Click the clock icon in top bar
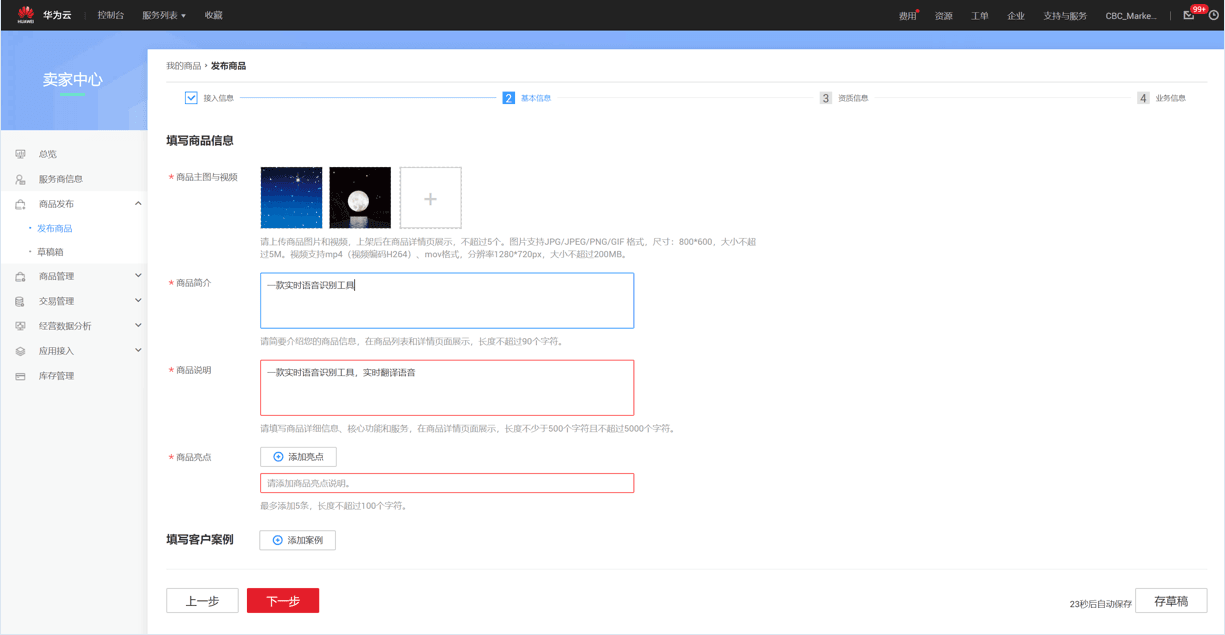This screenshot has width=1225, height=635. [x=1214, y=15]
